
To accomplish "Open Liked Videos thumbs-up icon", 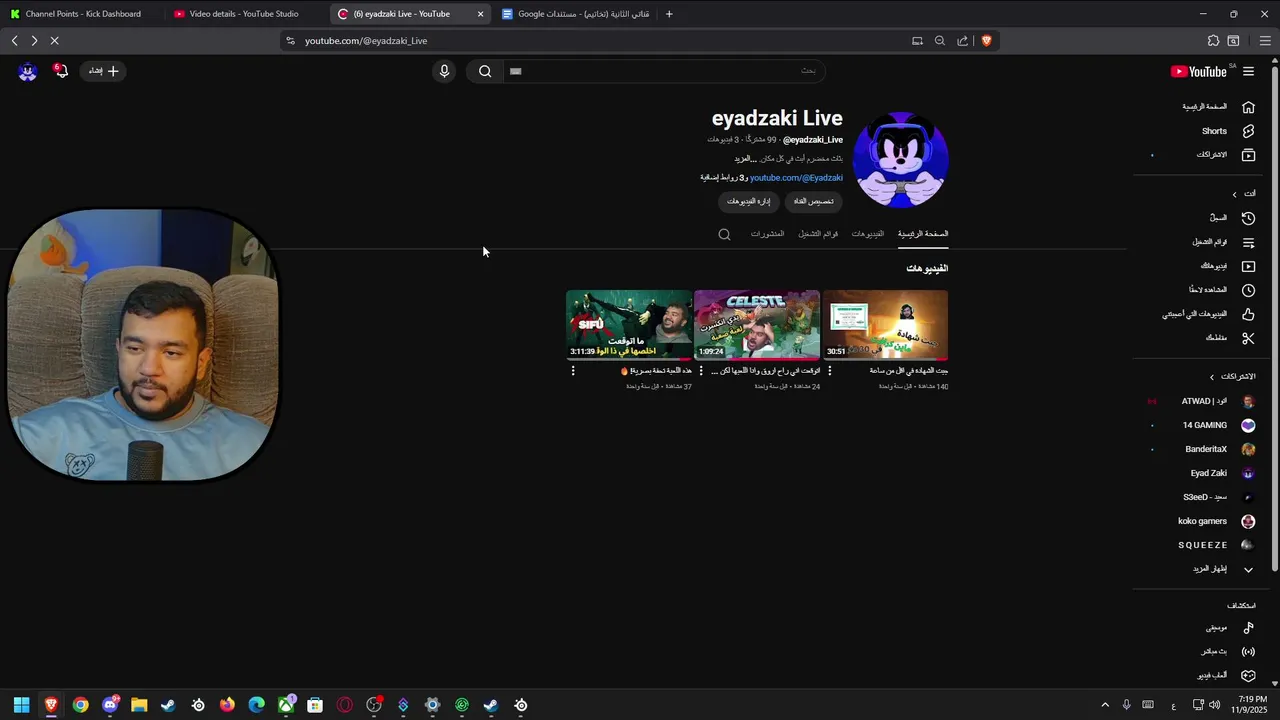I will 1248,314.
